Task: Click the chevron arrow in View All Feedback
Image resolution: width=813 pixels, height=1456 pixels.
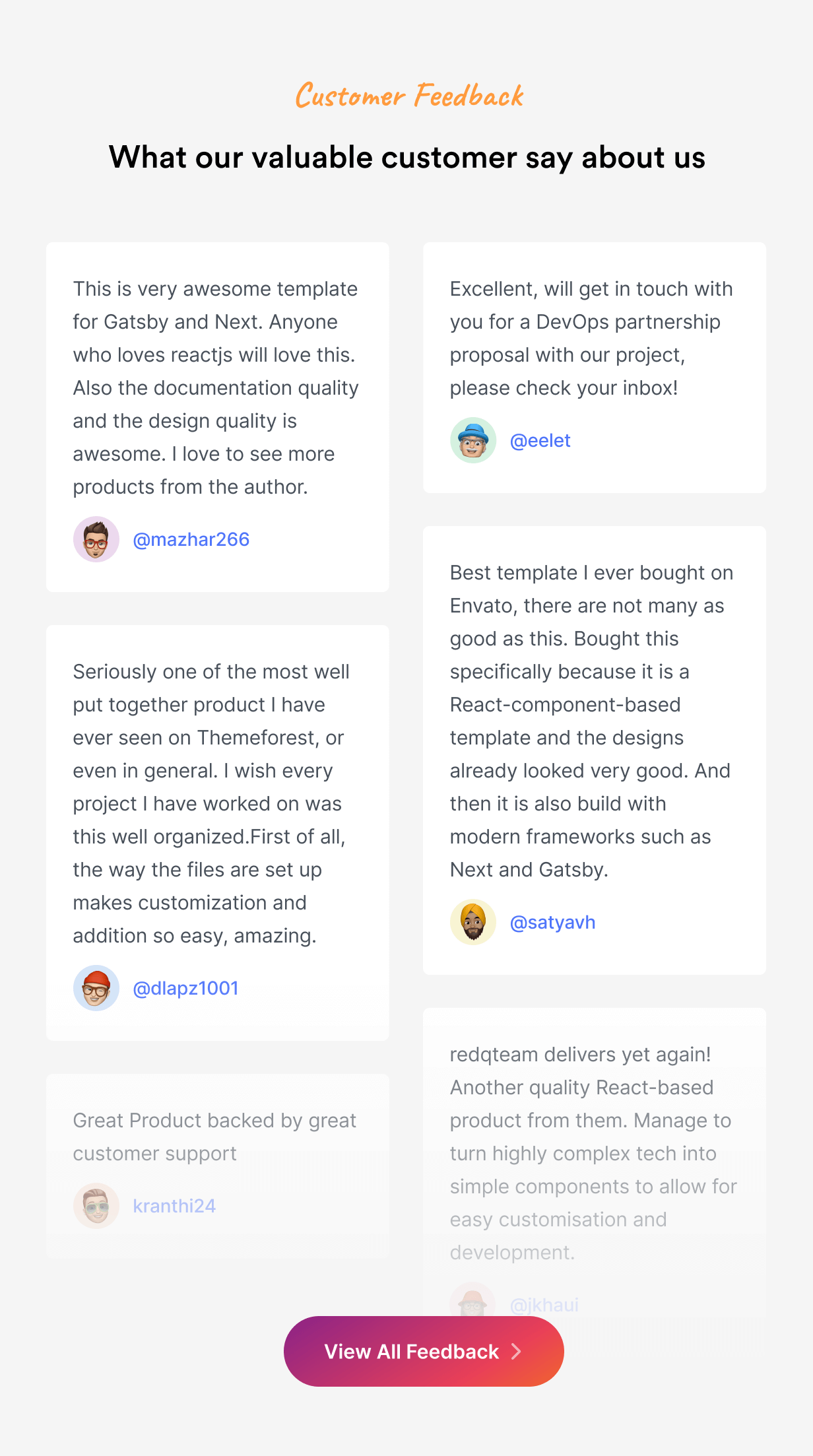Action: coord(517,1352)
